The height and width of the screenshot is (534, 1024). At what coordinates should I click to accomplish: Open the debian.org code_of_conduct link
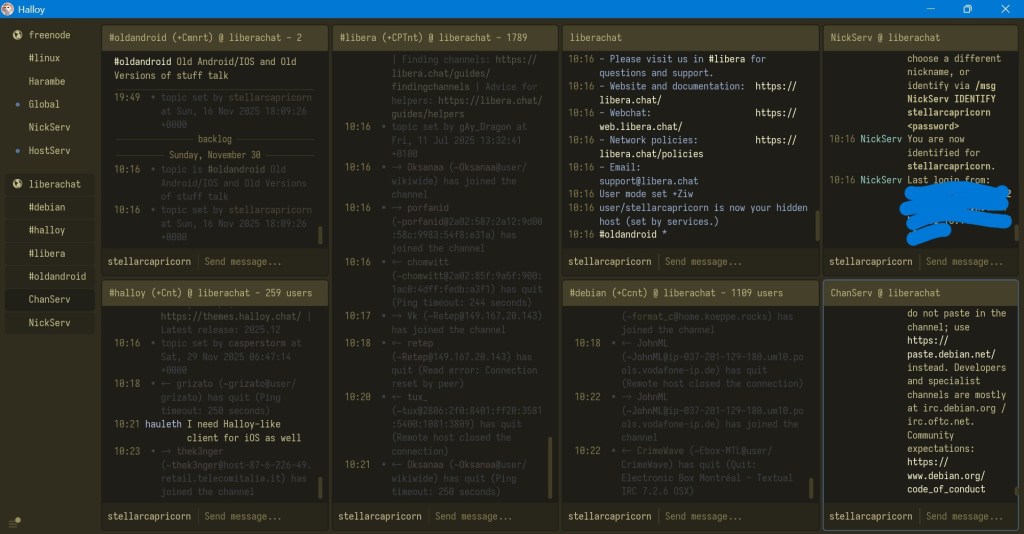click(x=946, y=476)
